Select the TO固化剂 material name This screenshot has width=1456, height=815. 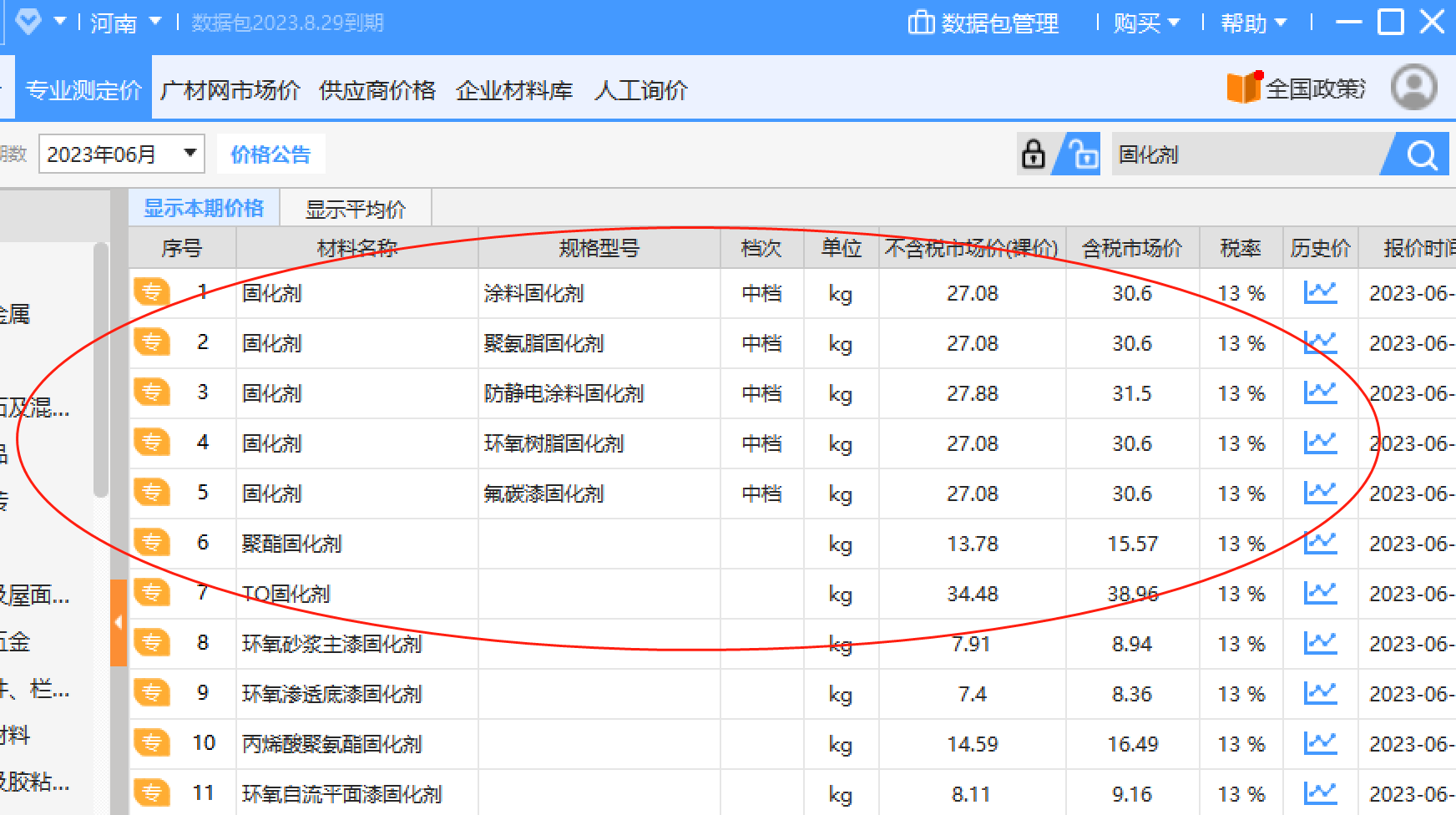click(286, 594)
